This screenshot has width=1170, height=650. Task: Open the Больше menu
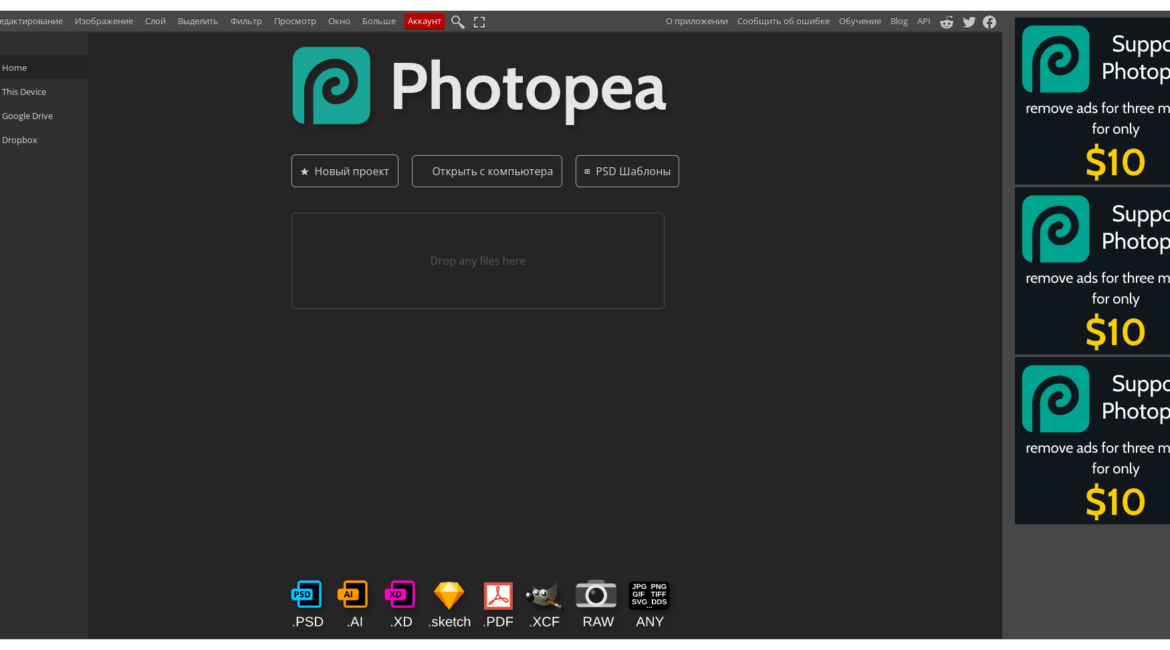pos(379,22)
